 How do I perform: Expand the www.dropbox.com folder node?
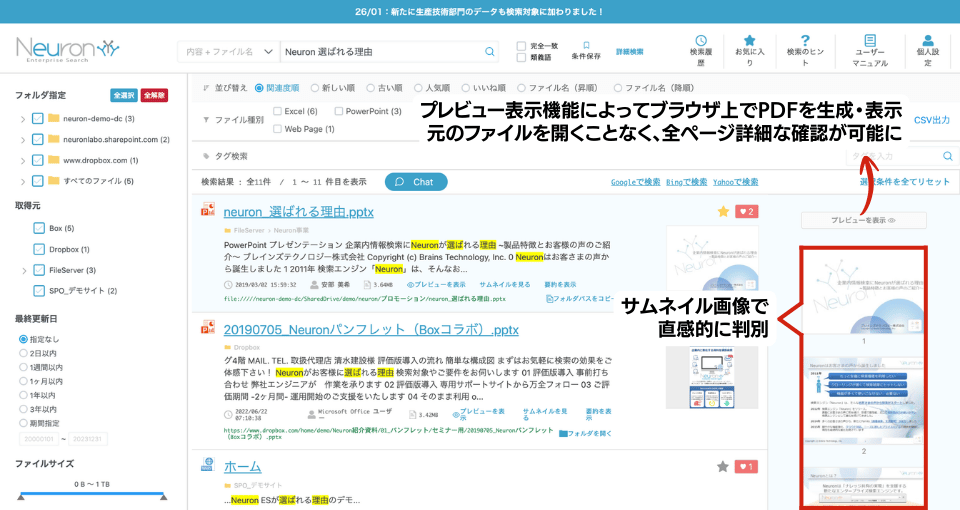[x=23, y=160]
